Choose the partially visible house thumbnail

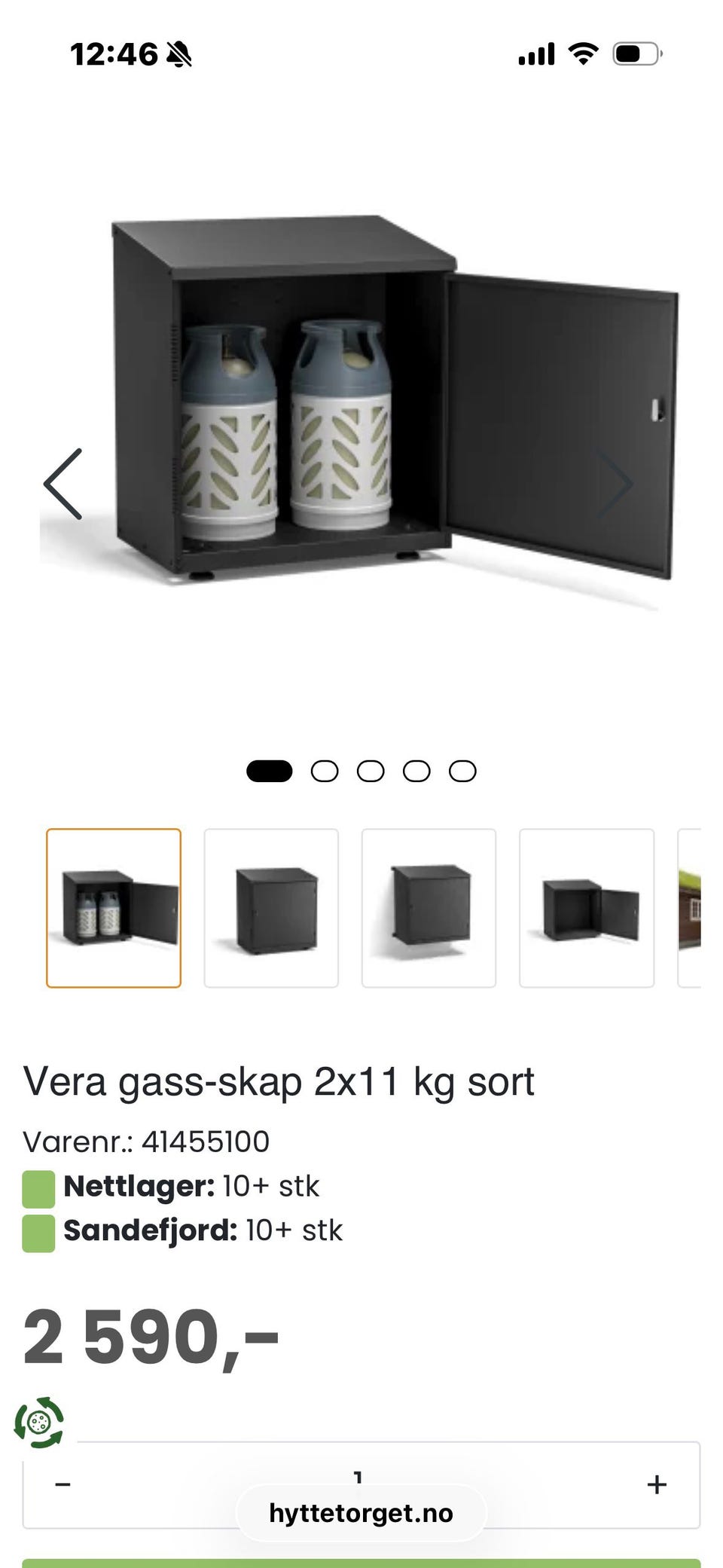[689, 908]
